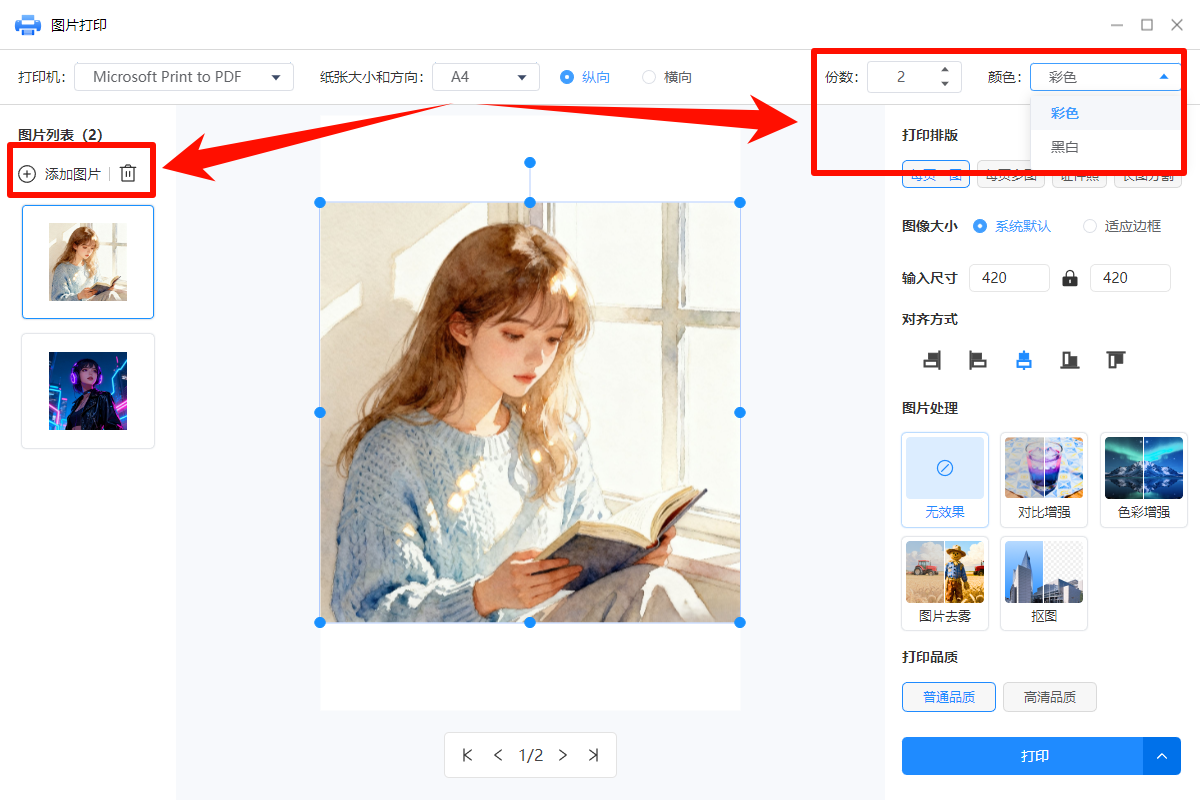This screenshot has width=1200, height=800.
Task: Select 黑白 from the color dropdown
Action: coord(1064,147)
